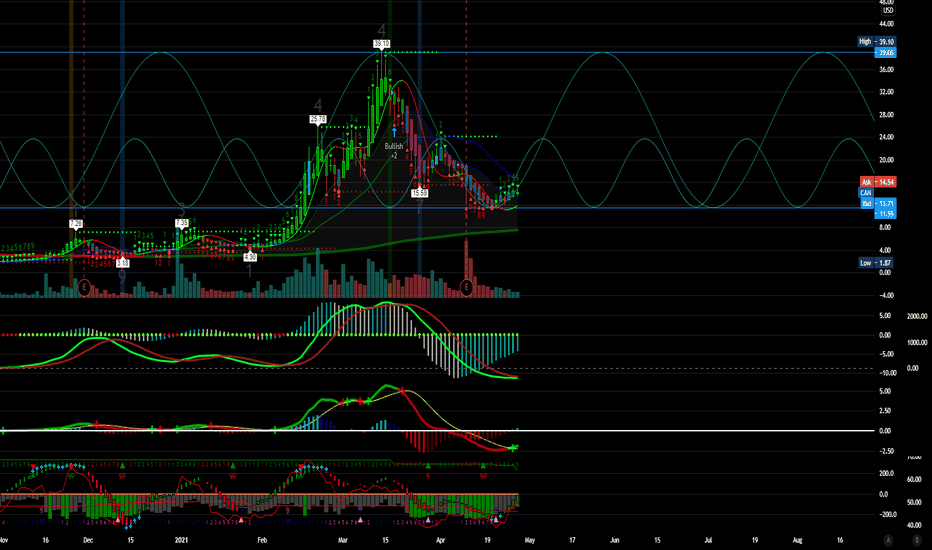Click the Feb label on time axis
Image resolution: width=932 pixels, height=550 pixels.
pyautogui.click(x=262, y=540)
